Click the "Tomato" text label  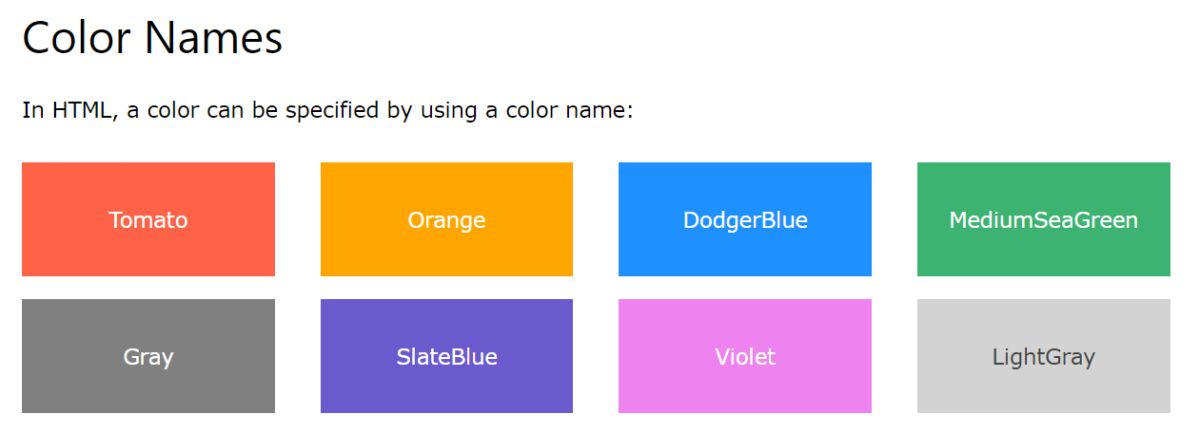[x=148, y=220]
